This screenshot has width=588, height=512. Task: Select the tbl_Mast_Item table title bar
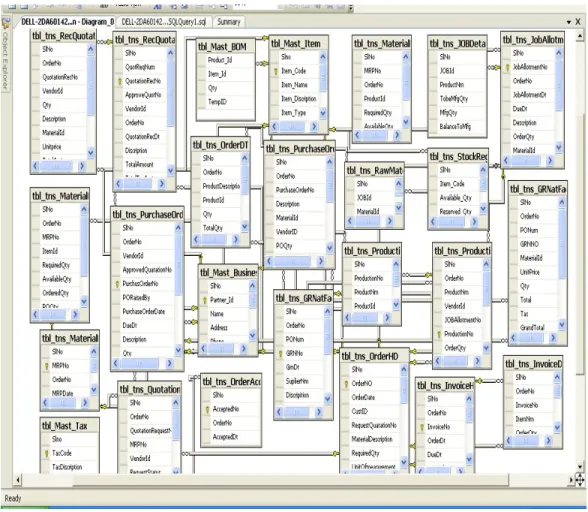[299, 44]
